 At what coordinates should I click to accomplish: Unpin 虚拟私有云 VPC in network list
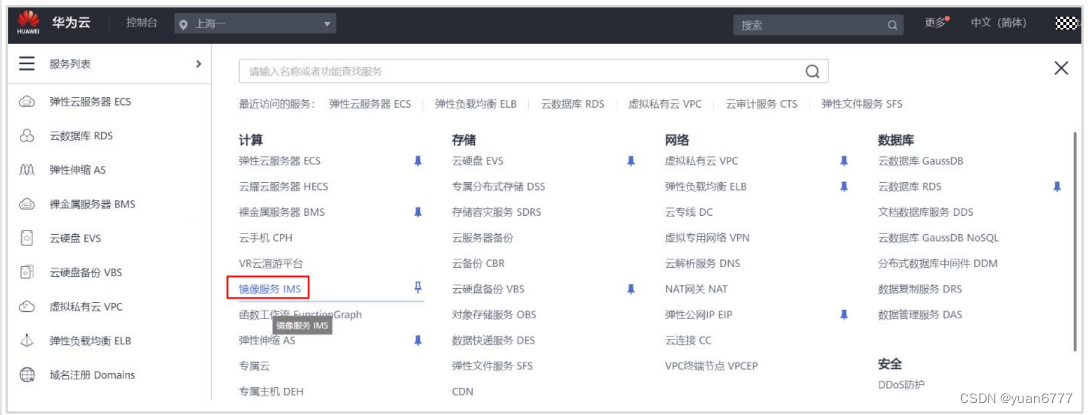[844, 161]
